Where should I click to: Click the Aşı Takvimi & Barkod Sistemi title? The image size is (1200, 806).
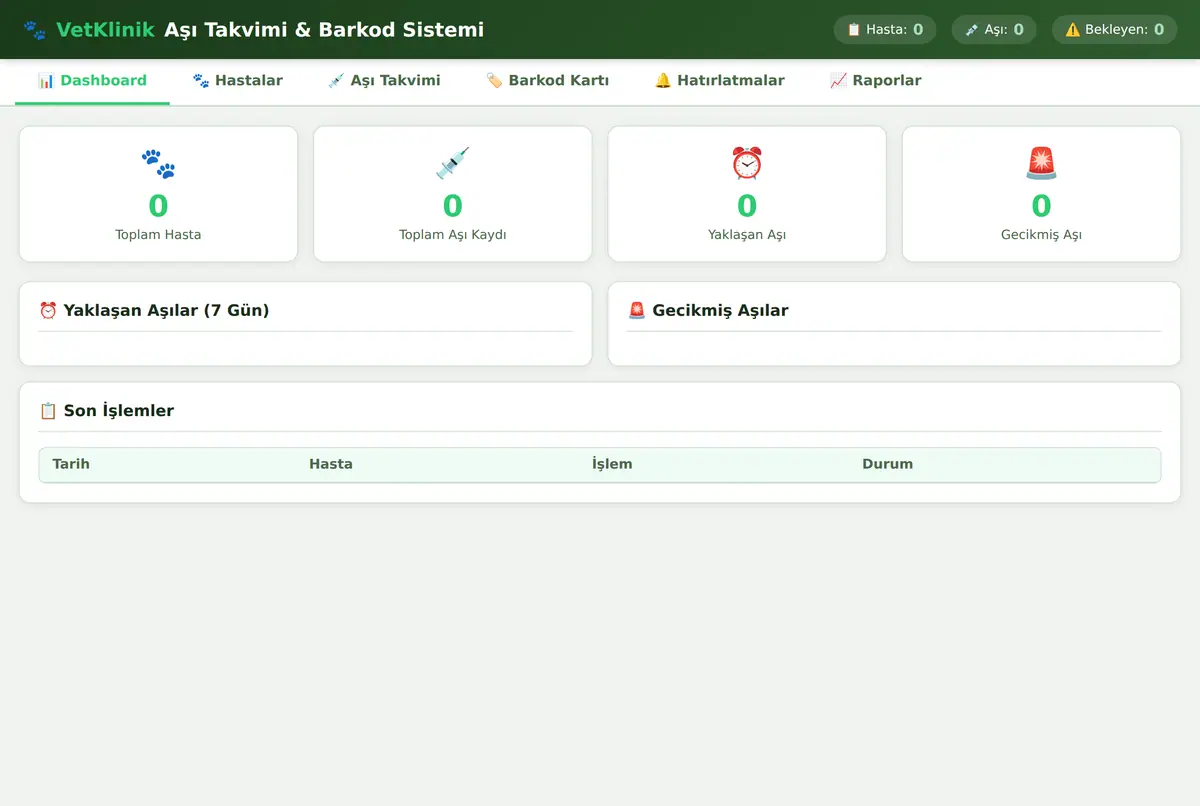324,30
